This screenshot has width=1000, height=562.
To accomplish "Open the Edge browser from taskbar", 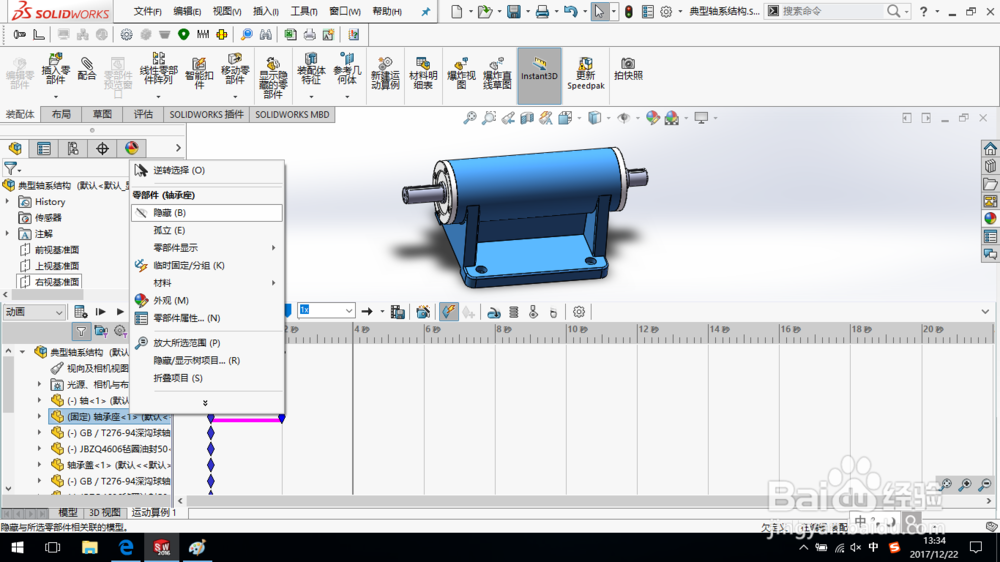I will (x=126, y=547).
